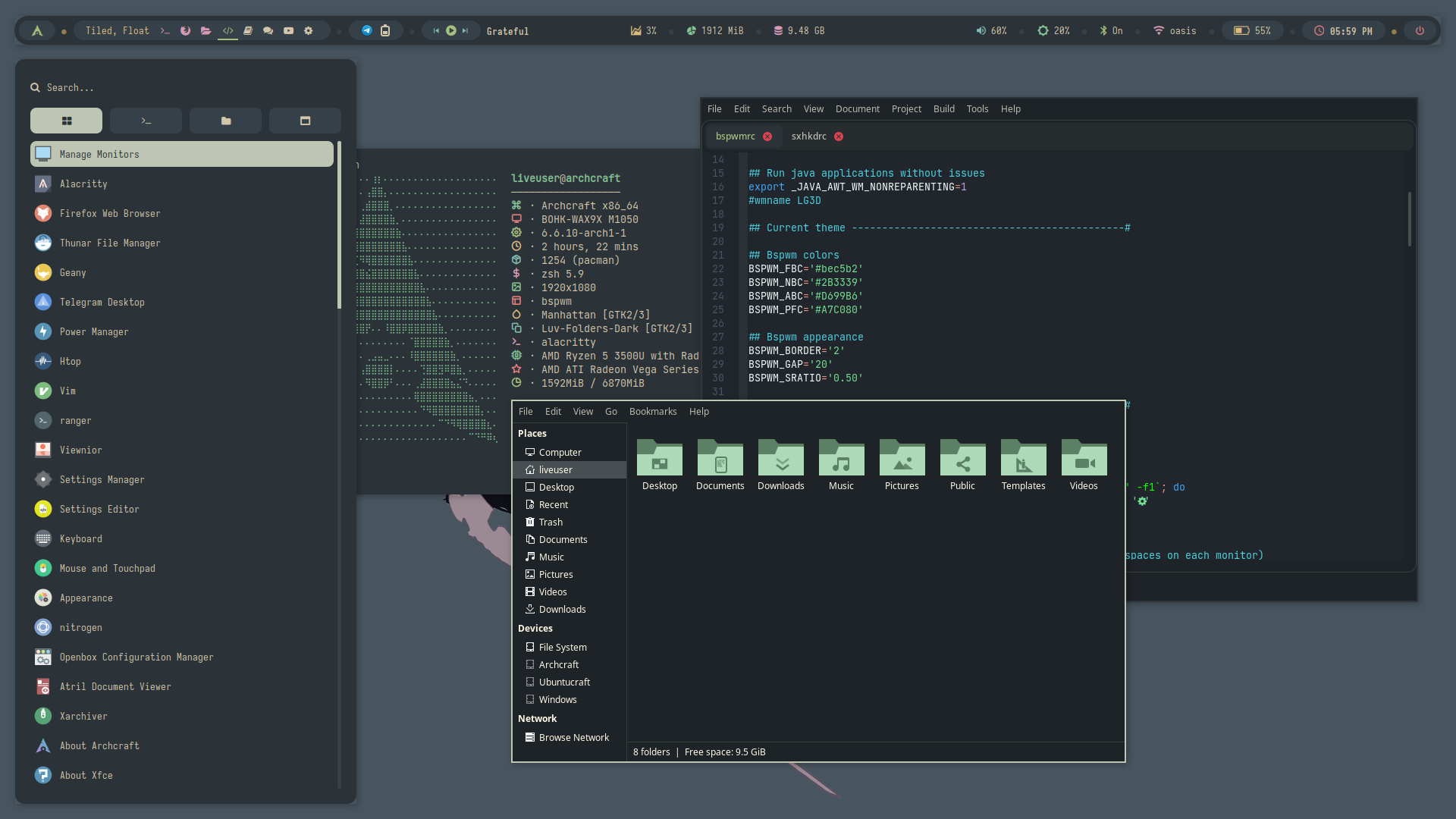Open the Archcraft logo launcher button
The width and height of the screenshot is (1456, 819).
click(36, 31)
